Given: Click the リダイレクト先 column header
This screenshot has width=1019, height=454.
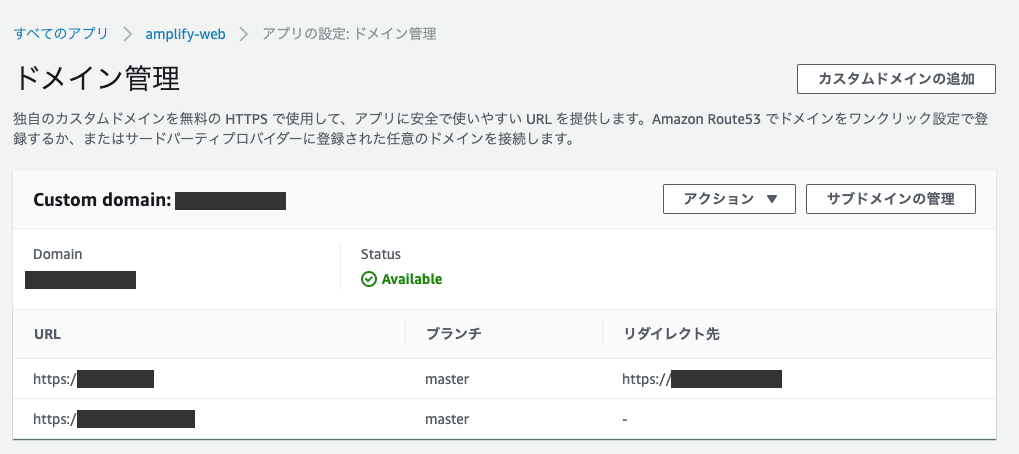Looking at the screenshot, I should point(670,334).
